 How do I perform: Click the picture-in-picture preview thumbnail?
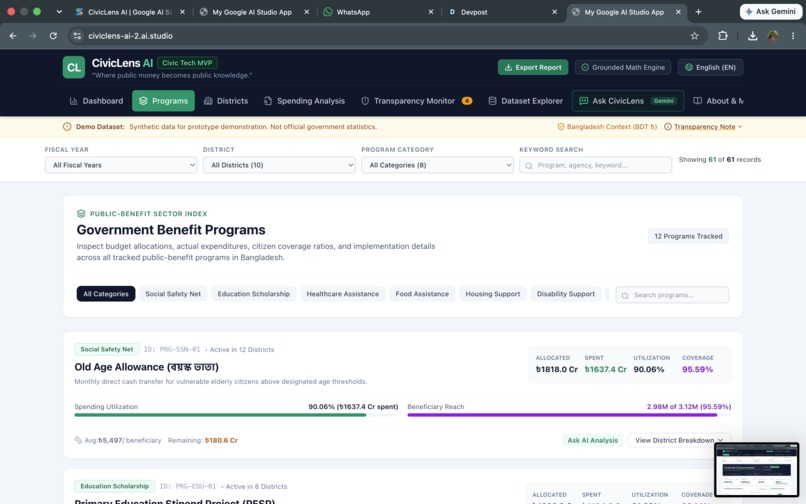[x=757, y=469]
